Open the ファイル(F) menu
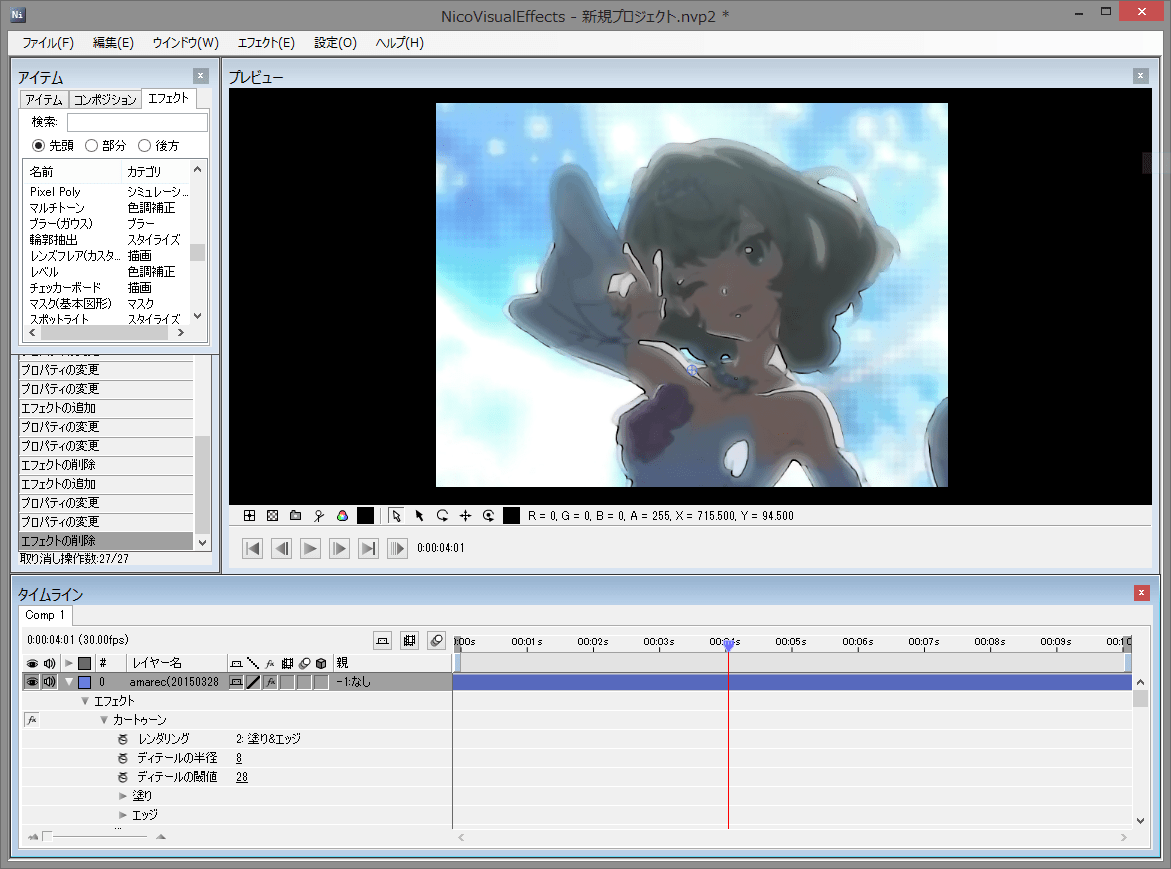 [x=48, y=43]
